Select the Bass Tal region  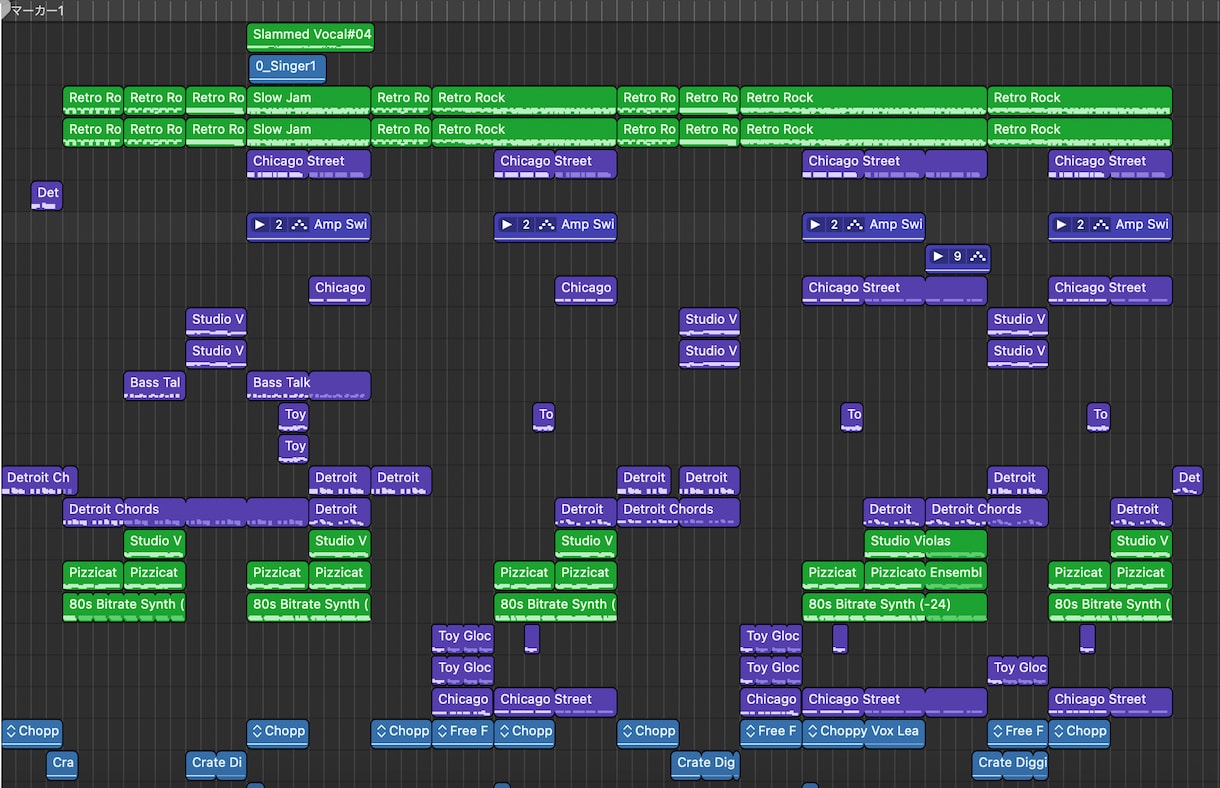pos(155,386)
